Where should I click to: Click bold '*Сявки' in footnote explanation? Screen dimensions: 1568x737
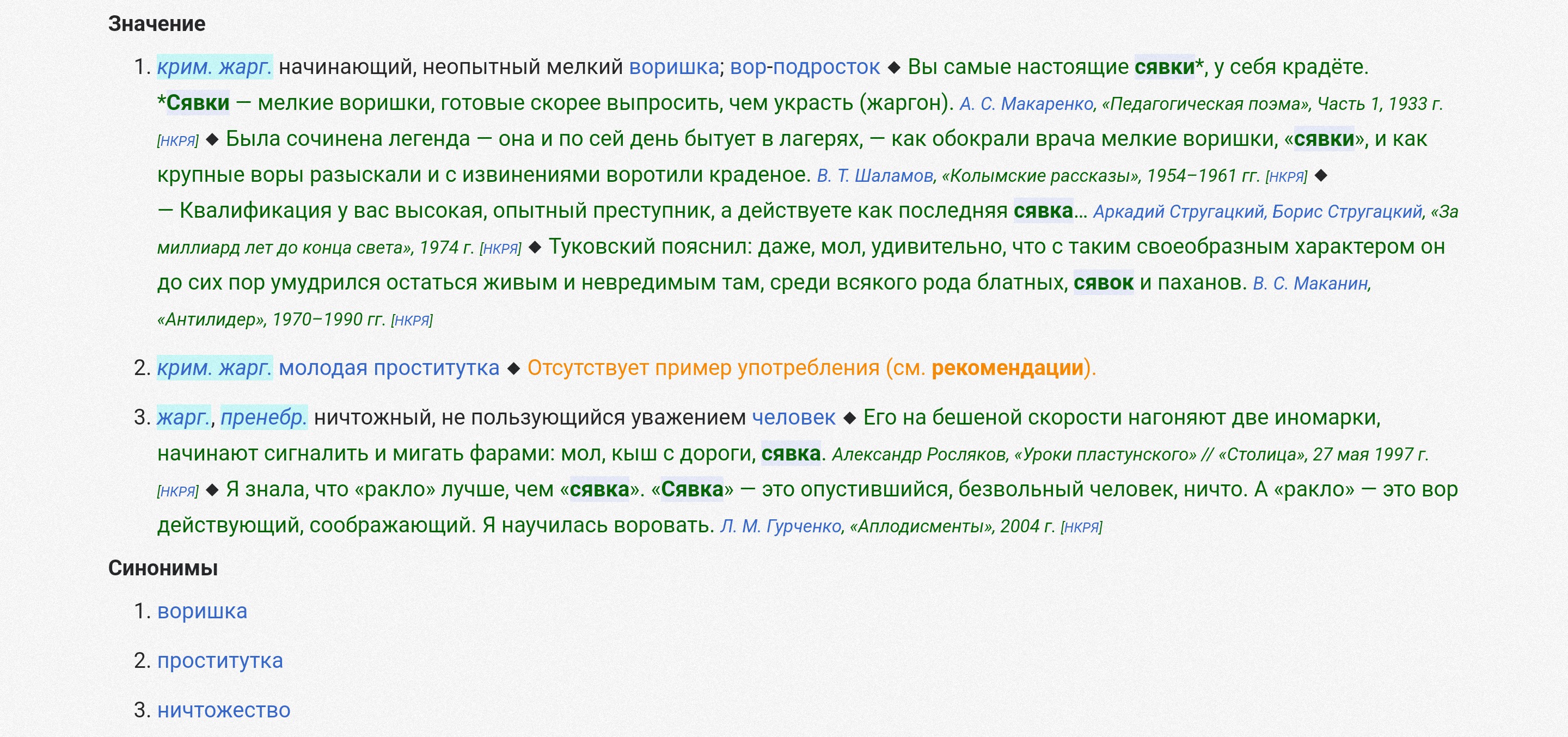(x=194, y=103)
